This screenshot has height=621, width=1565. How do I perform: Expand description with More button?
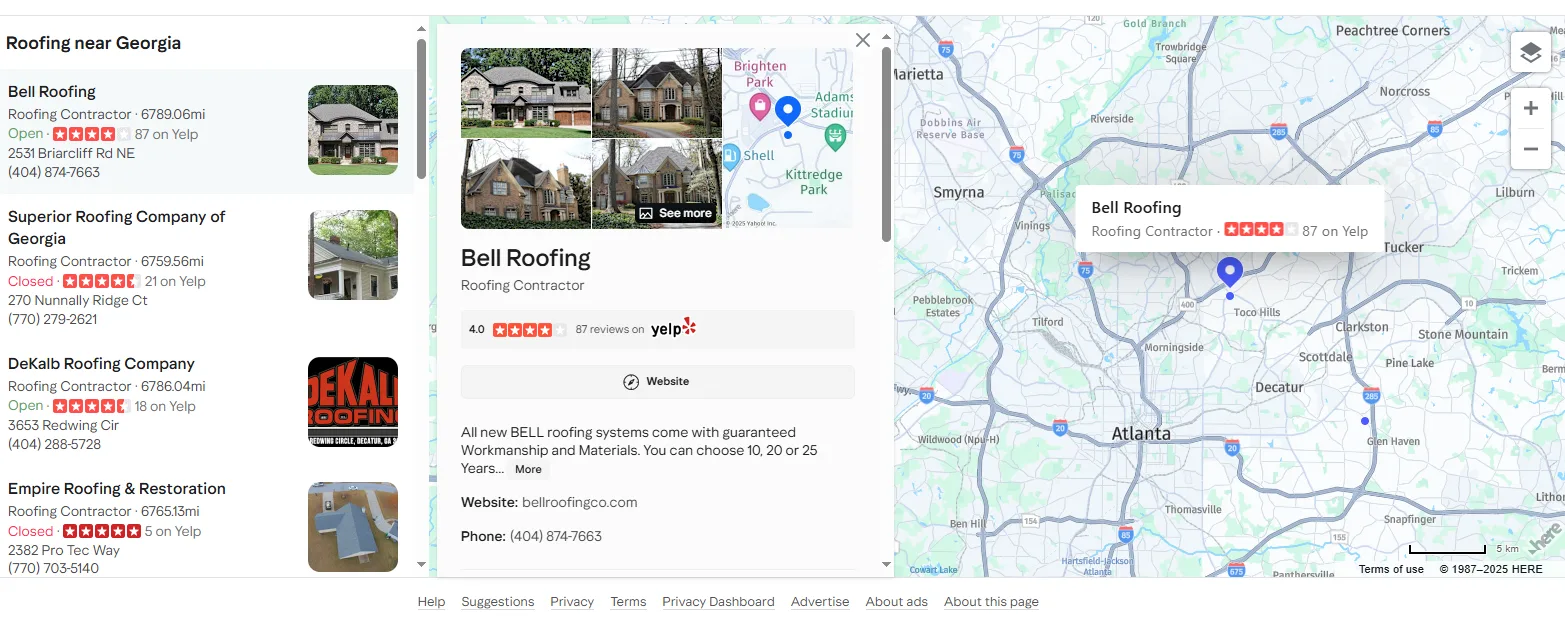pos(528,469)
